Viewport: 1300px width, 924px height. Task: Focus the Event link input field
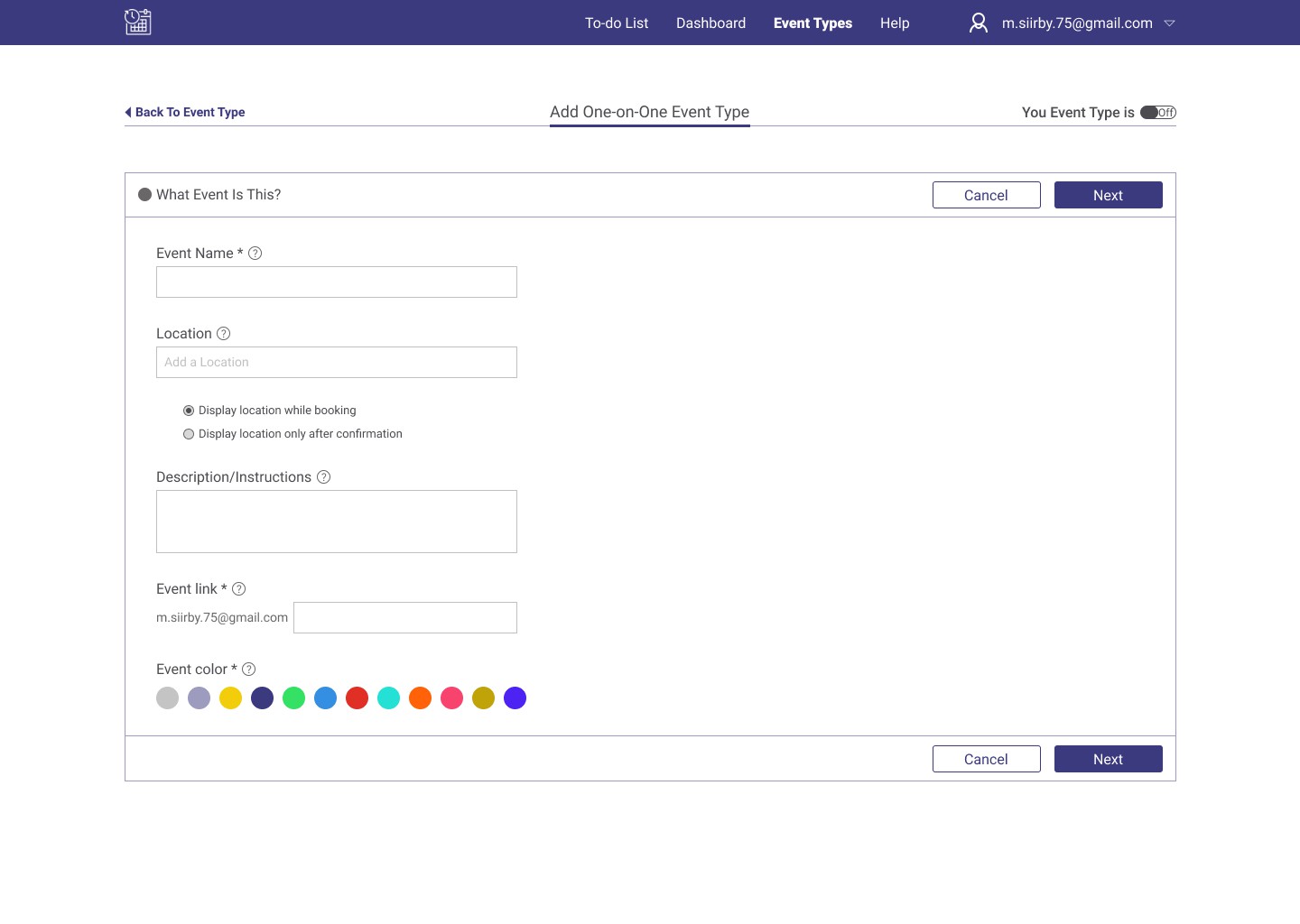point(405,617)
